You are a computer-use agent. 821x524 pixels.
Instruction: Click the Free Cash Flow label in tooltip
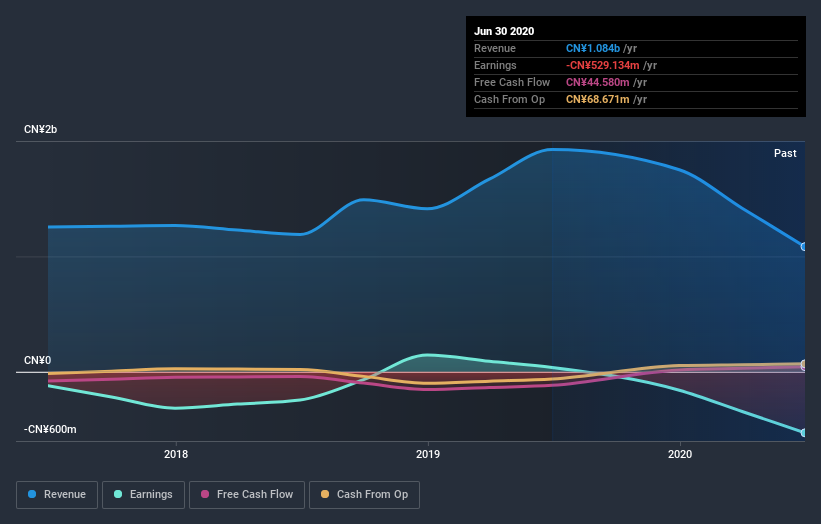(x=512, y=82)
